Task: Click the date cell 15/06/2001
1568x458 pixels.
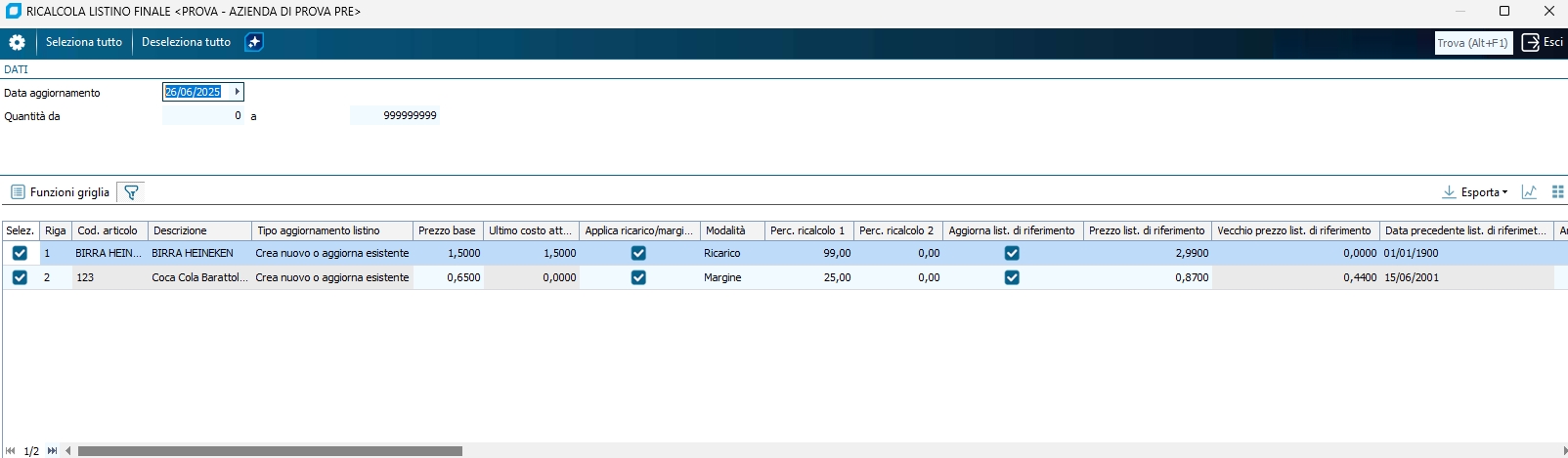Action: pos(1466,277)
